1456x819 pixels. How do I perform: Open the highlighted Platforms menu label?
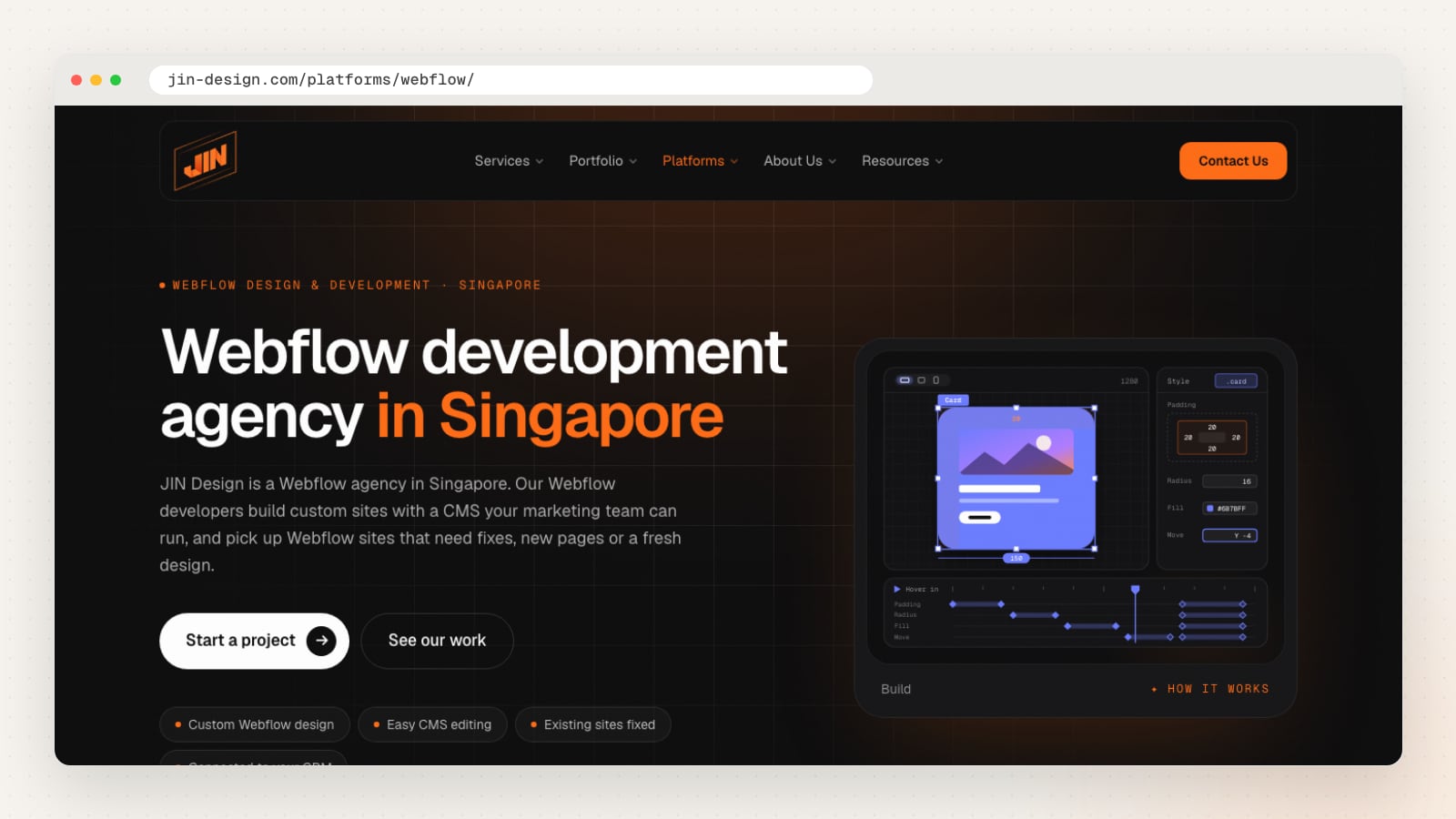pyautogui.click(x=693, y=161)
